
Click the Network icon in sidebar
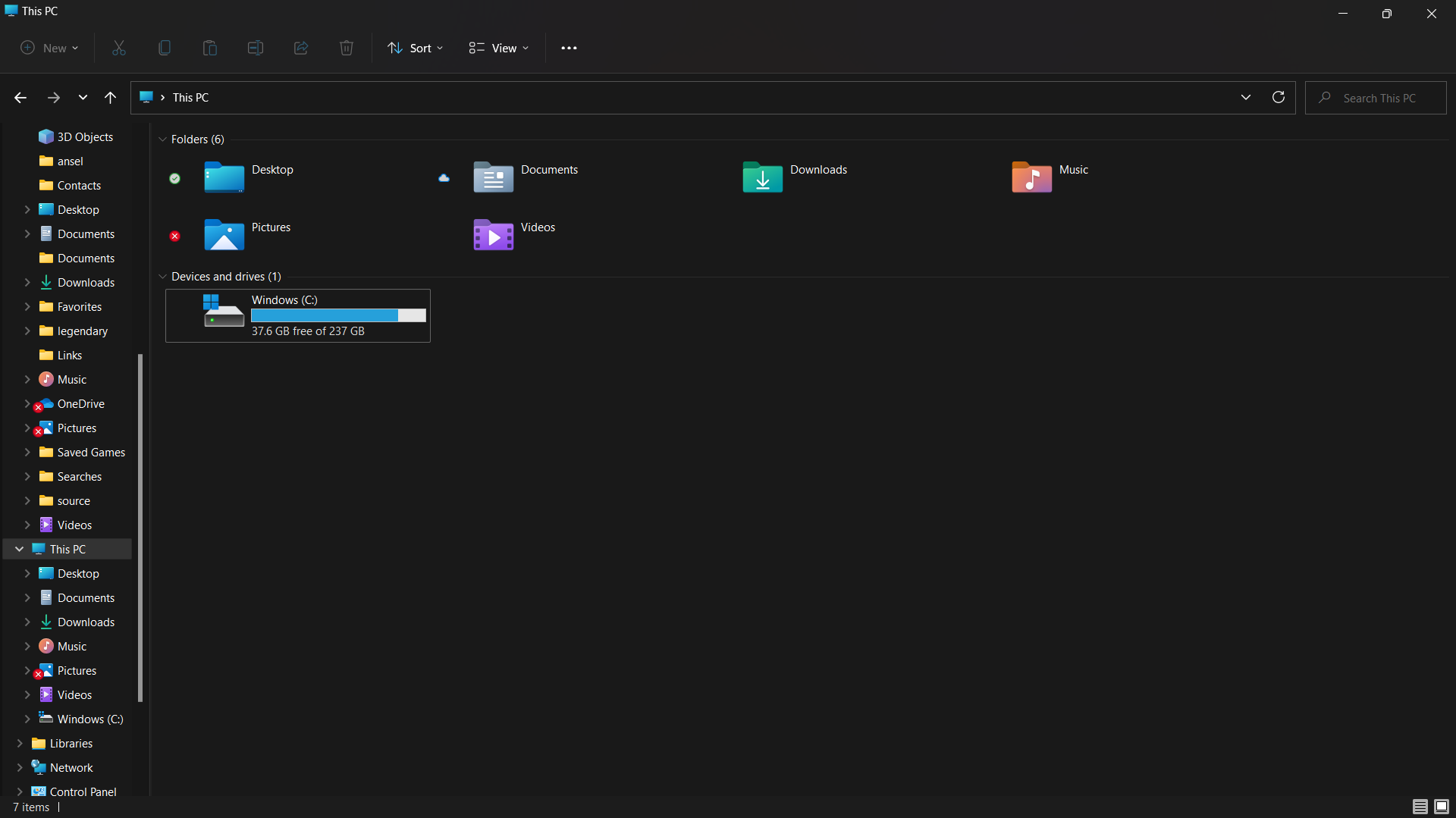[x=39, y=767]
